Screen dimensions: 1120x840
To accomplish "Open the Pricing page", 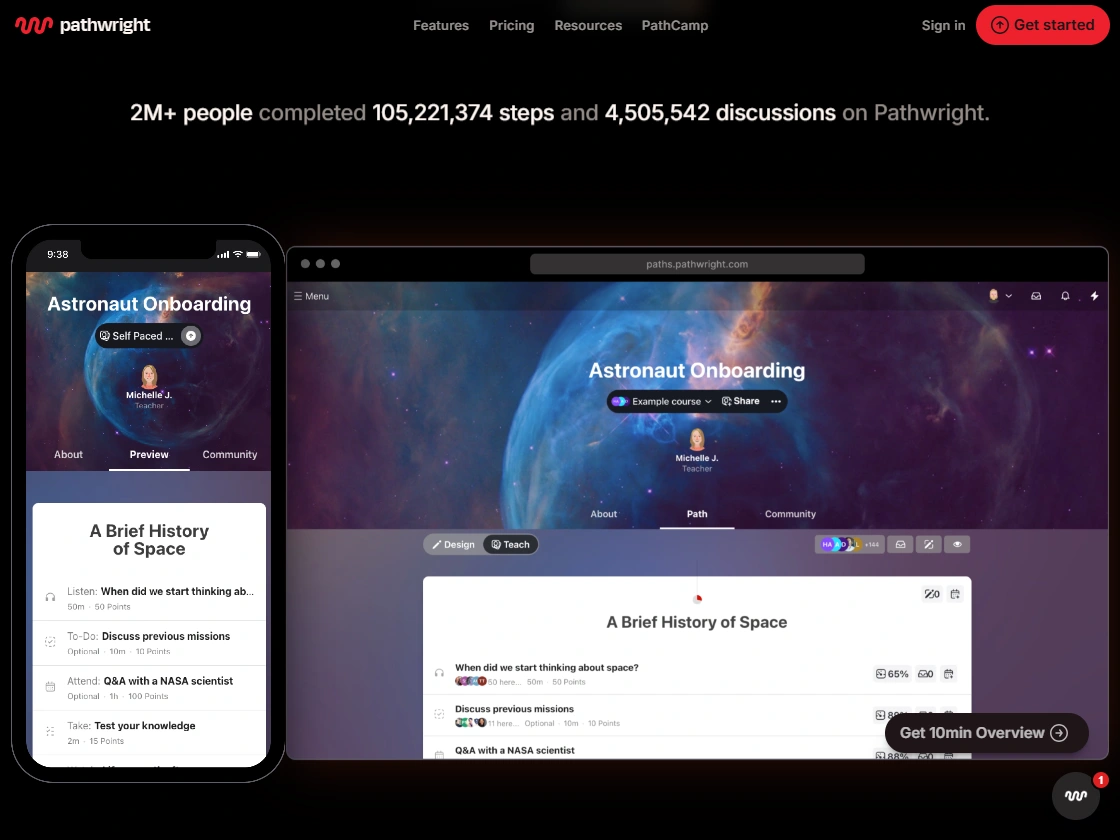I will pos(511,25).
